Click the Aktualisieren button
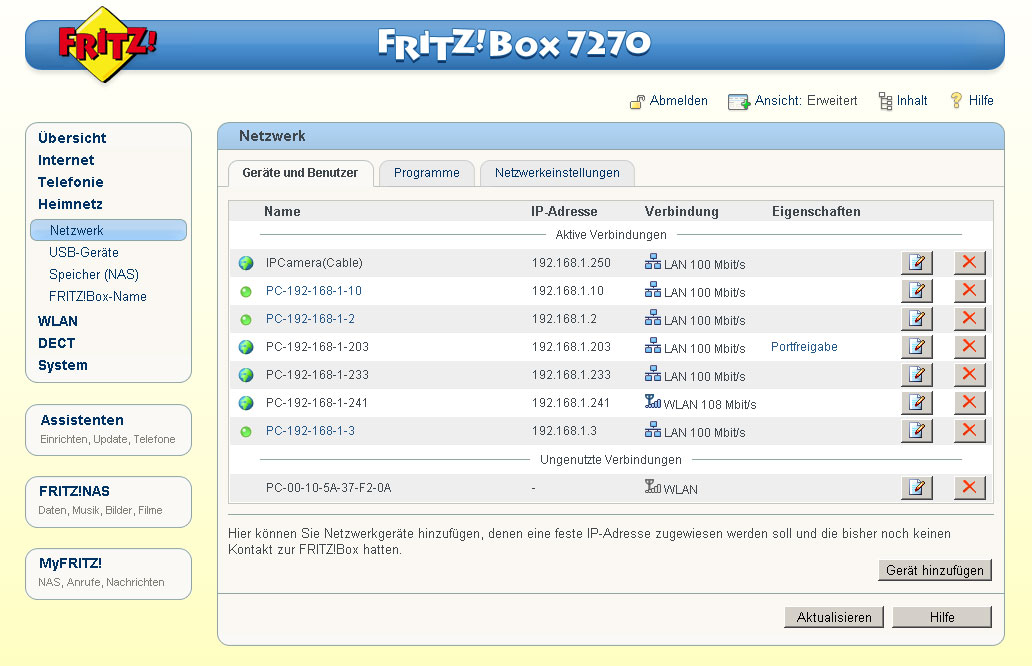The height and width of the screenshot is (666, 1032). (x=834, y=617)
